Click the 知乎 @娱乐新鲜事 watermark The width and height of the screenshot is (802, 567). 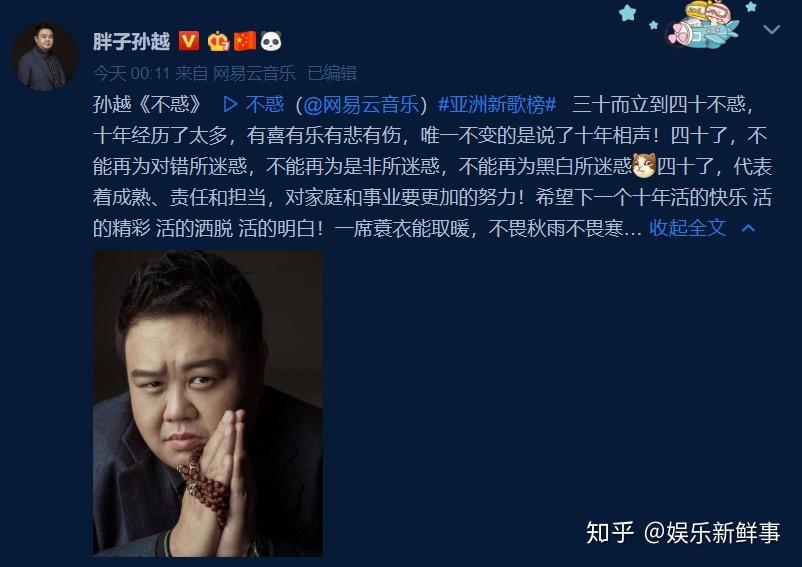point(683,532)
